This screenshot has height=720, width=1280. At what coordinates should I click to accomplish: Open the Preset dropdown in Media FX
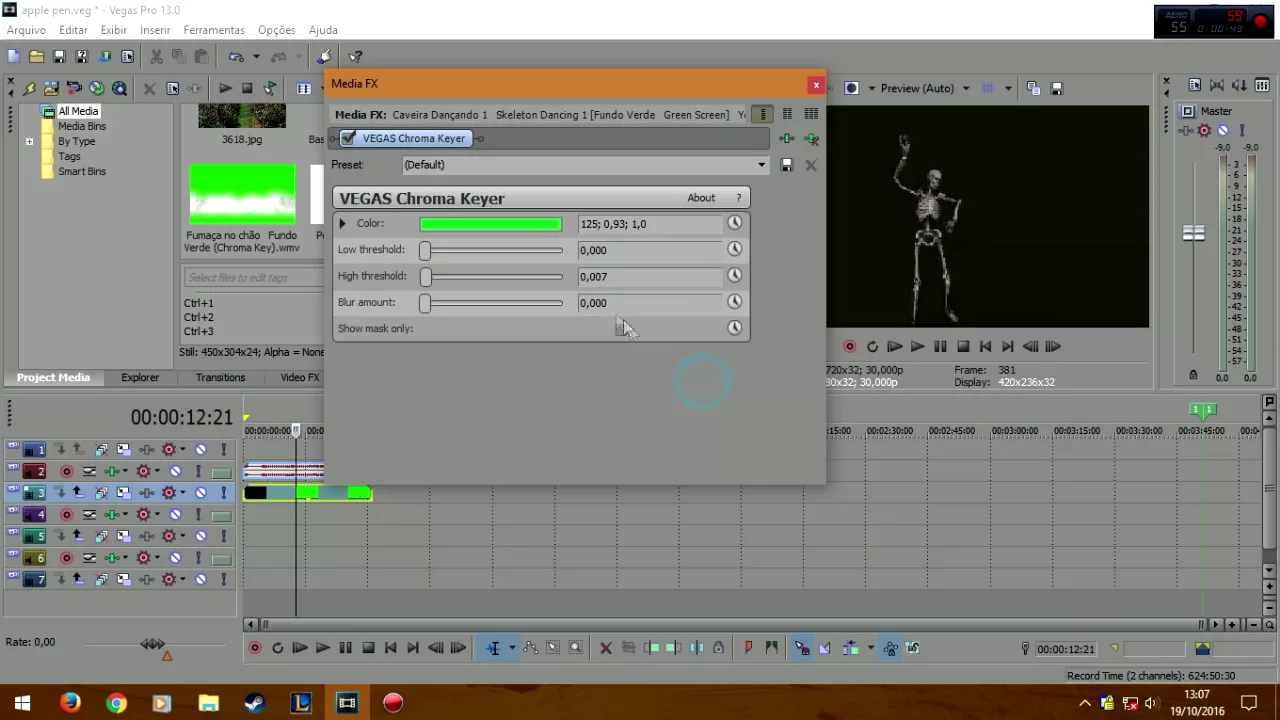click(761, 165)
